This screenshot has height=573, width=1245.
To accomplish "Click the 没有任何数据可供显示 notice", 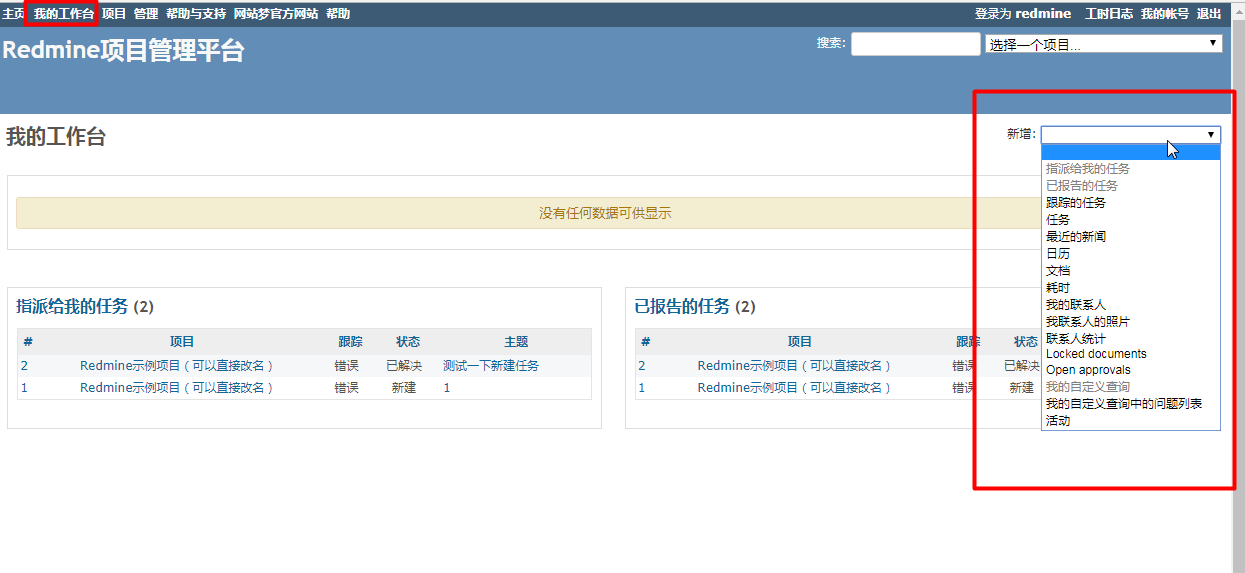I will pos(605,213).
